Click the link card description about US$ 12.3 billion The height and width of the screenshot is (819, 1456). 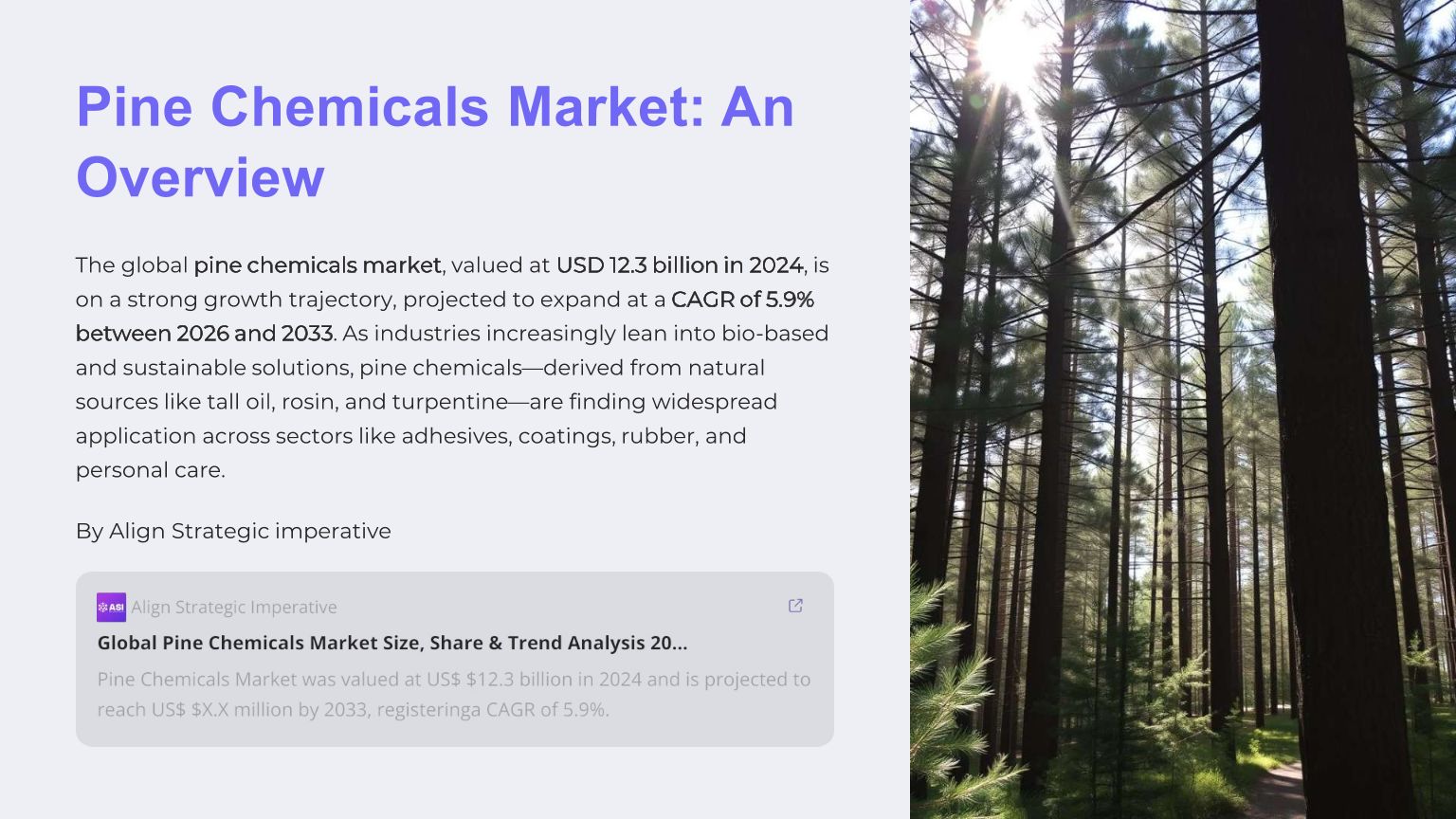pos(453,694)
